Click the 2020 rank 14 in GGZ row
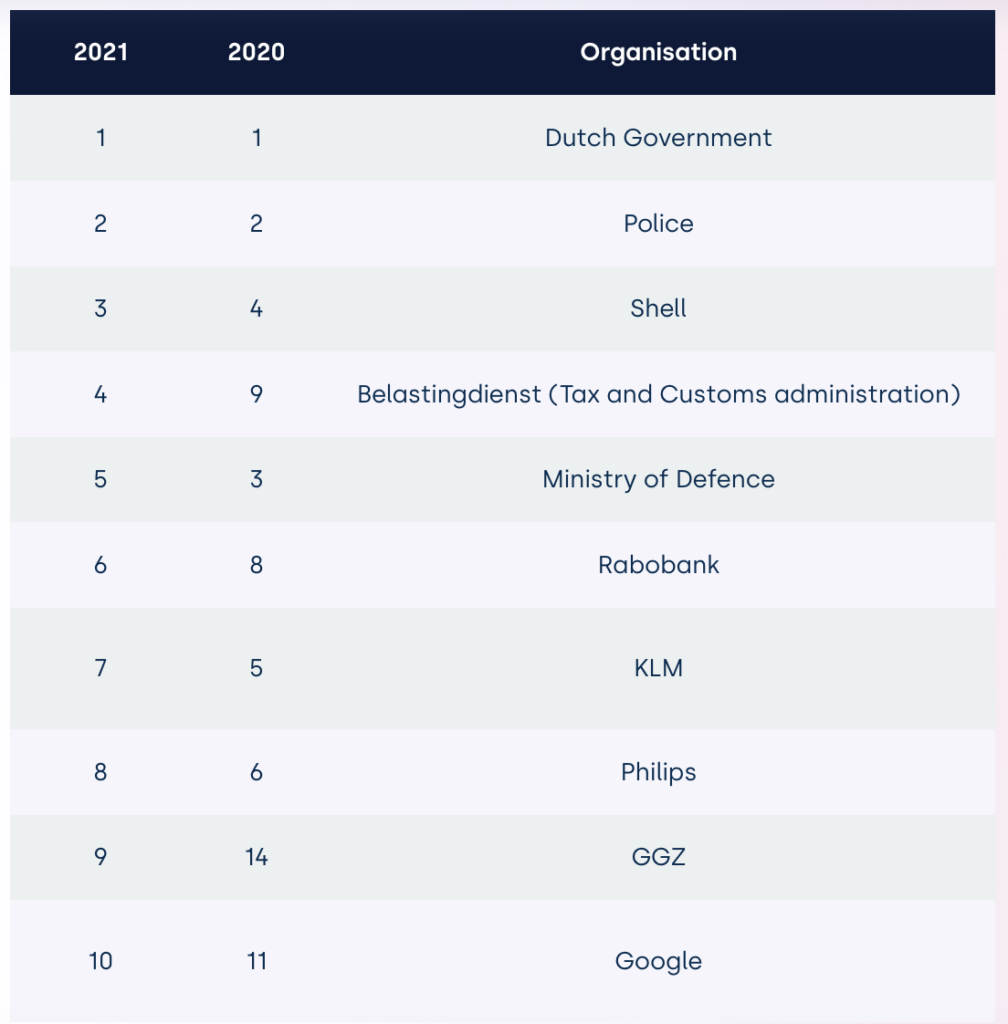Screen dimensions: 1008x1024 coord(256,857)
